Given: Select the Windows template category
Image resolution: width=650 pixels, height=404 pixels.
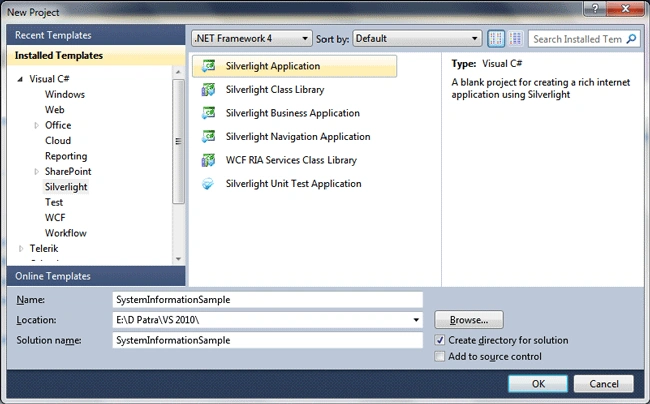Looking at the screenshot, I should 65,94.
